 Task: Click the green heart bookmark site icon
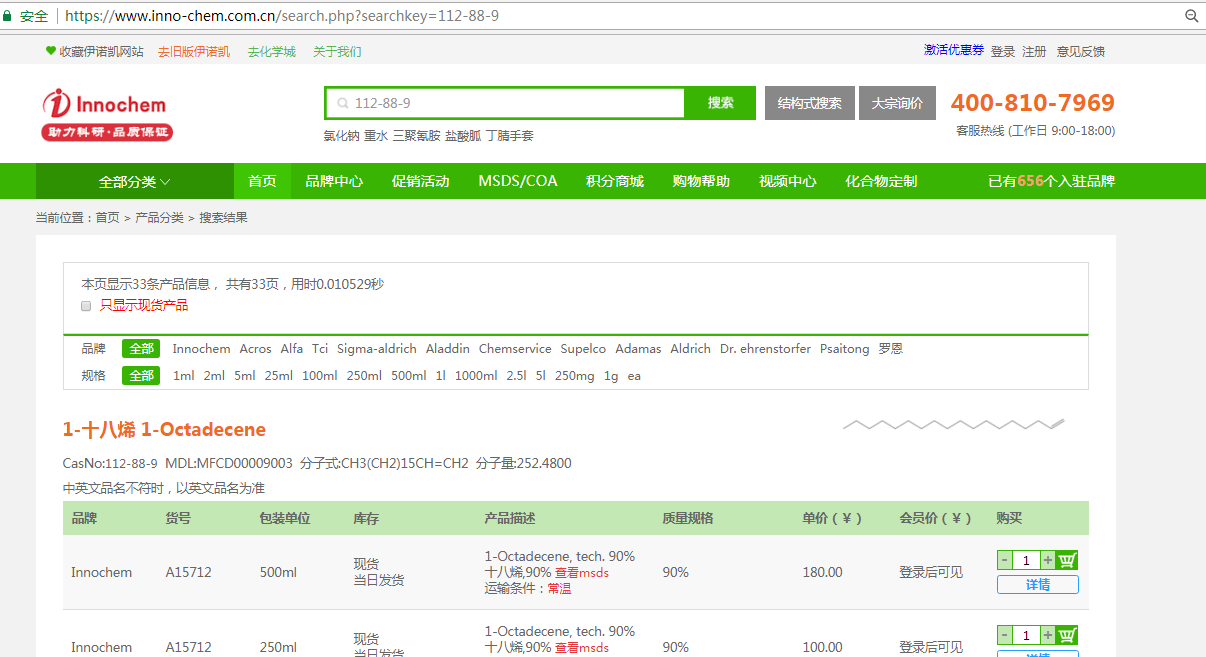(51, 51)
